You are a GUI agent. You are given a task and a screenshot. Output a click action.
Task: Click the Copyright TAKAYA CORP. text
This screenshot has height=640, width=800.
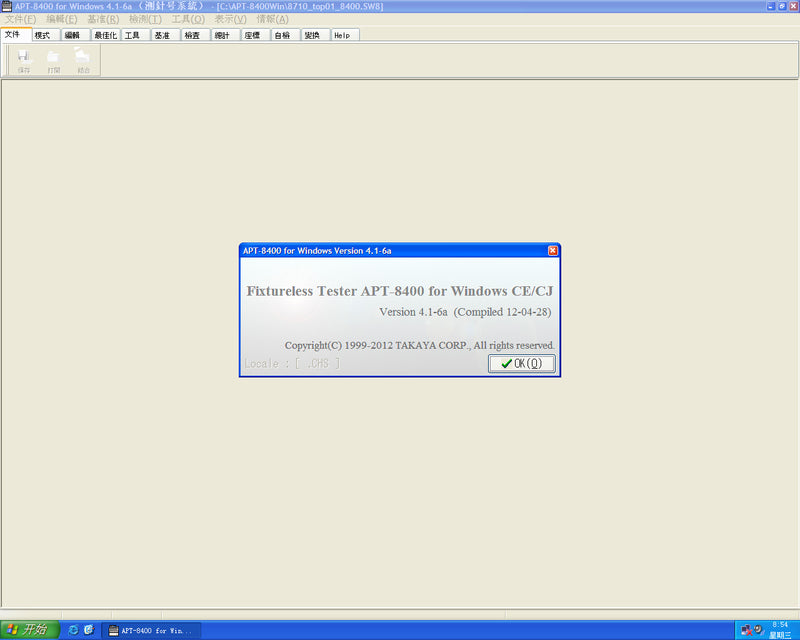[x=419, y=346]
